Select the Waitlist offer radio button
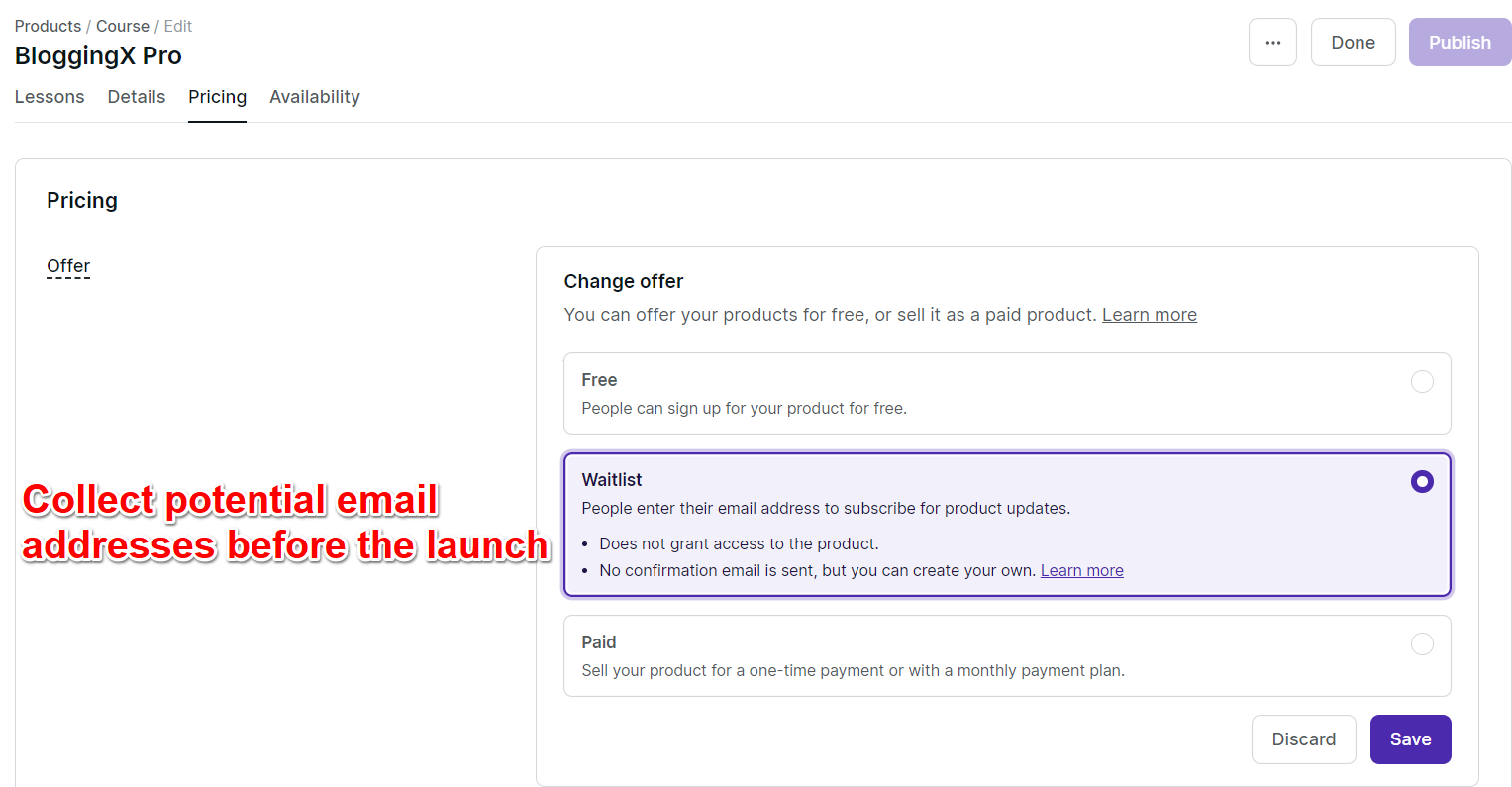Screen dimensions: 1512x787 pyautogui.click(x=1422, y=482)
